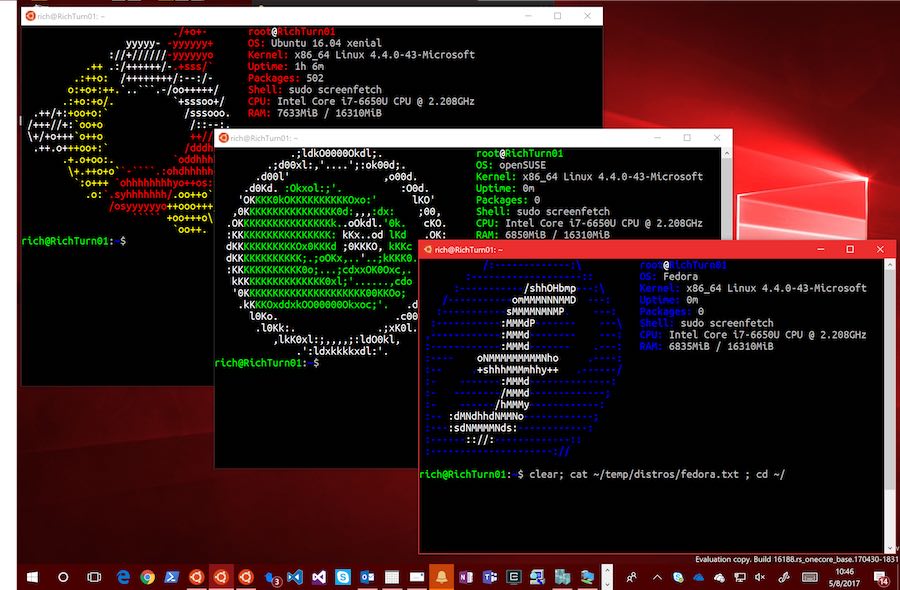The height and width of the screenshot is (590, 900).
Task: Click the network icon in the system tray
Action: (x=740, y=577)
